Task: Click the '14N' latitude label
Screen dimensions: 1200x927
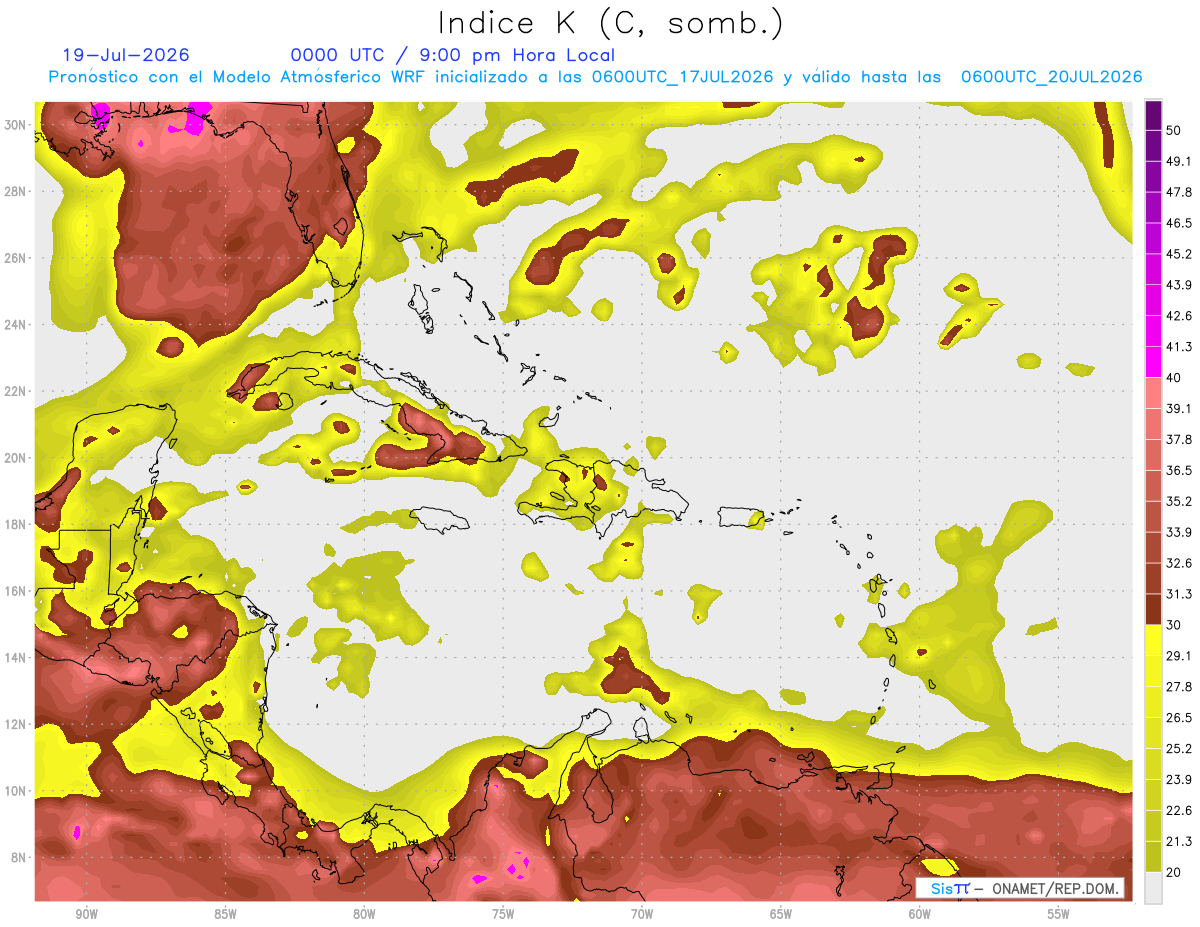Action: [17, 657]
